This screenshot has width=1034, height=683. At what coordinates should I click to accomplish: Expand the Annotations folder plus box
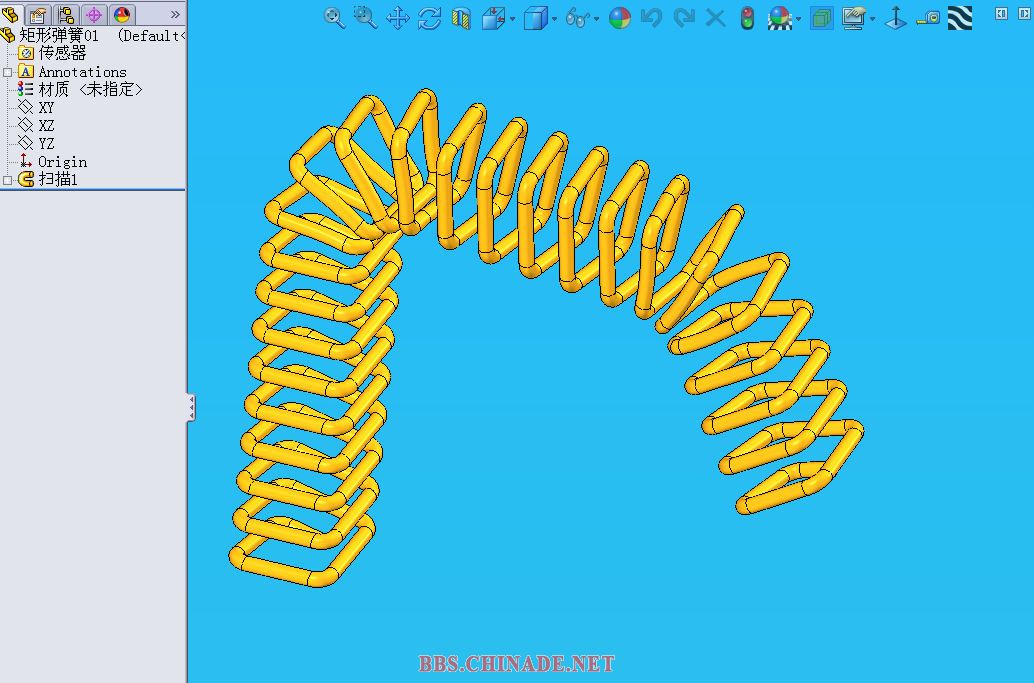coord(7,72)
